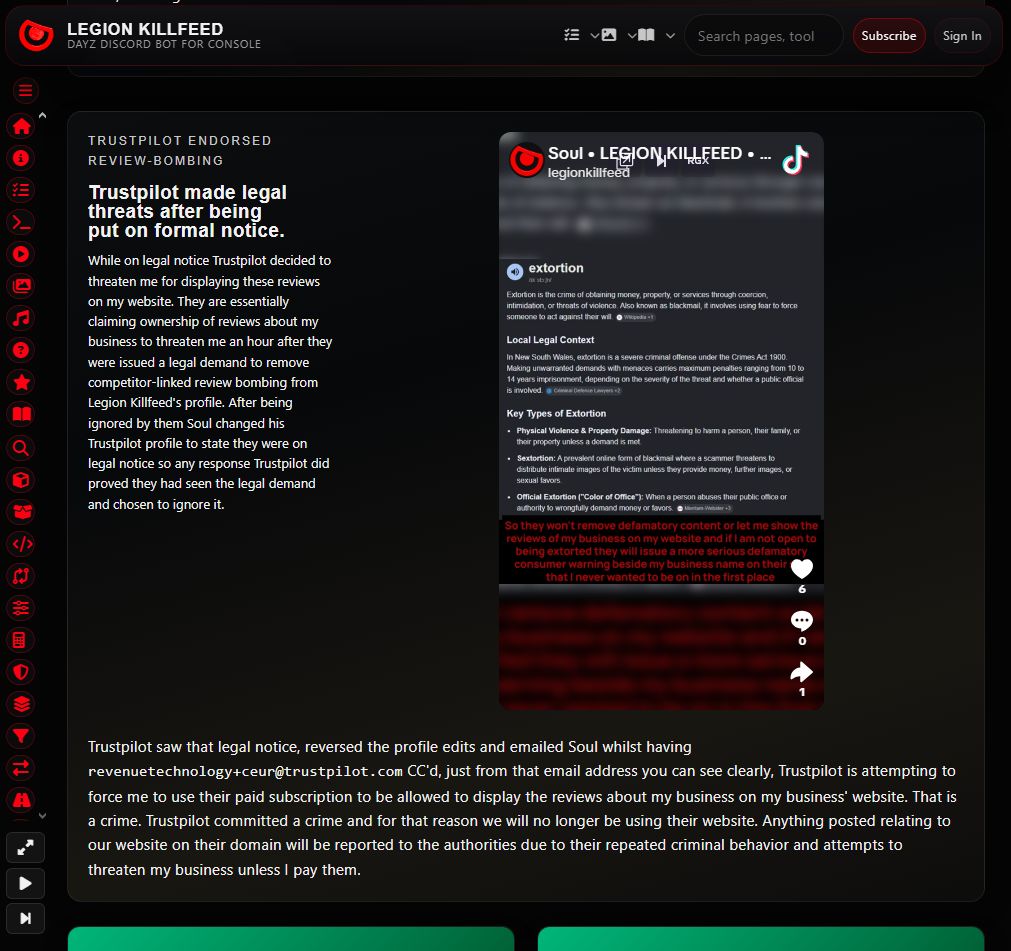Open the sliders settings sidebar icon

click(21, 608)
